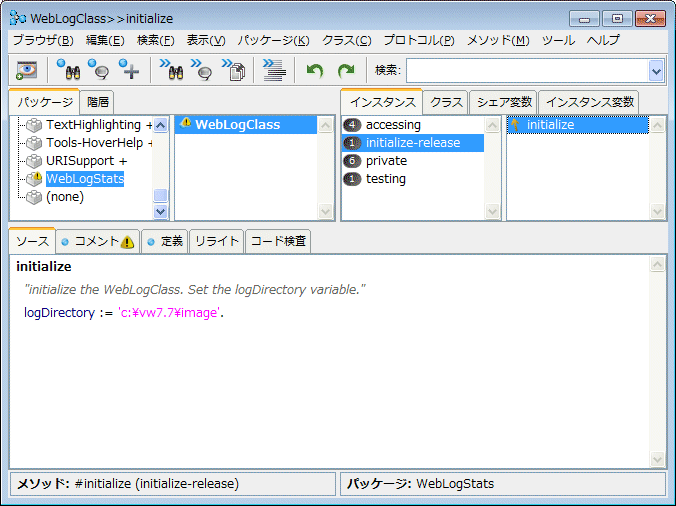Click the format source lines icon
The height and width of the screenshot is (506, 676).
[x=273, y=70]
